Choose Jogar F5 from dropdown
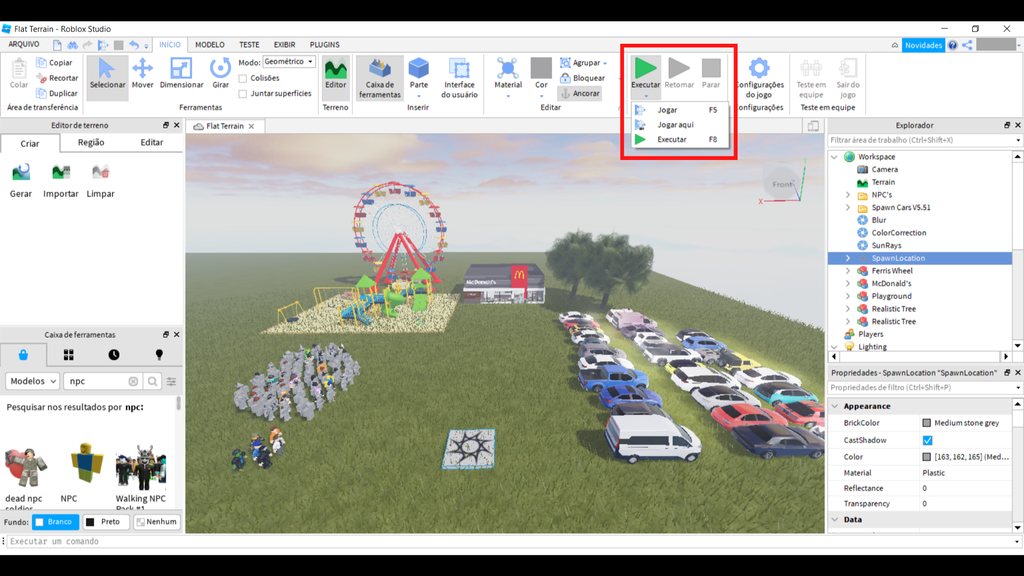 [679, 110]
